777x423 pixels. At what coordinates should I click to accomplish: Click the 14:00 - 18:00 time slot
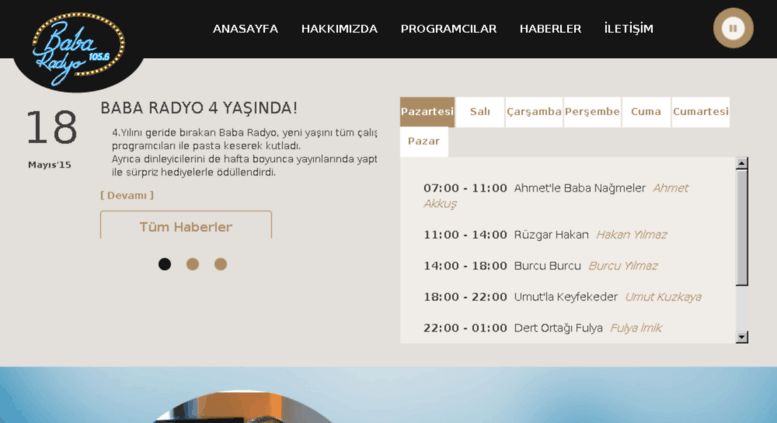point(465,266)
